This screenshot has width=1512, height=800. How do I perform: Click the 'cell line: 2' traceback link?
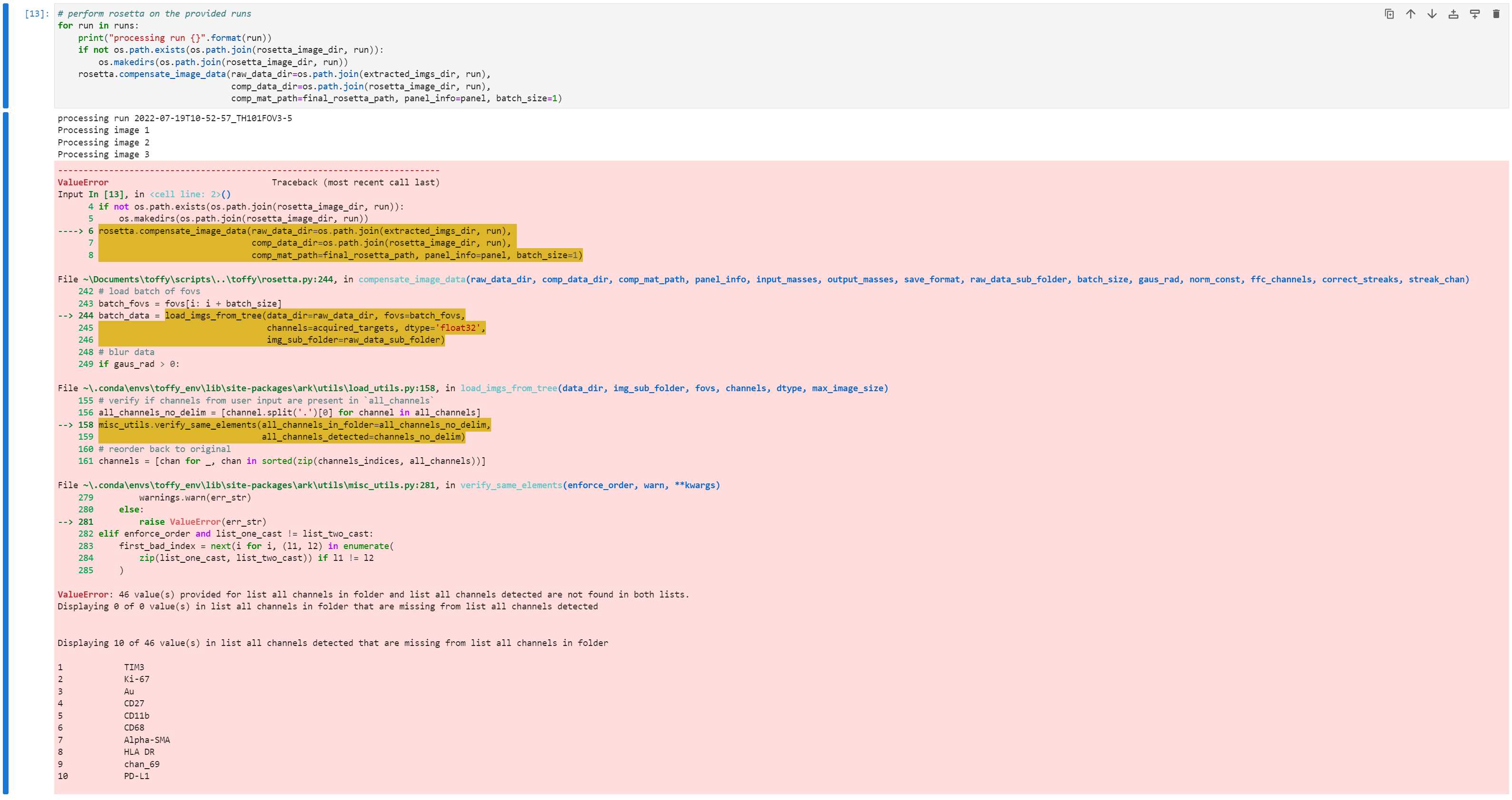pyautogui.click(x=185, y=194)
